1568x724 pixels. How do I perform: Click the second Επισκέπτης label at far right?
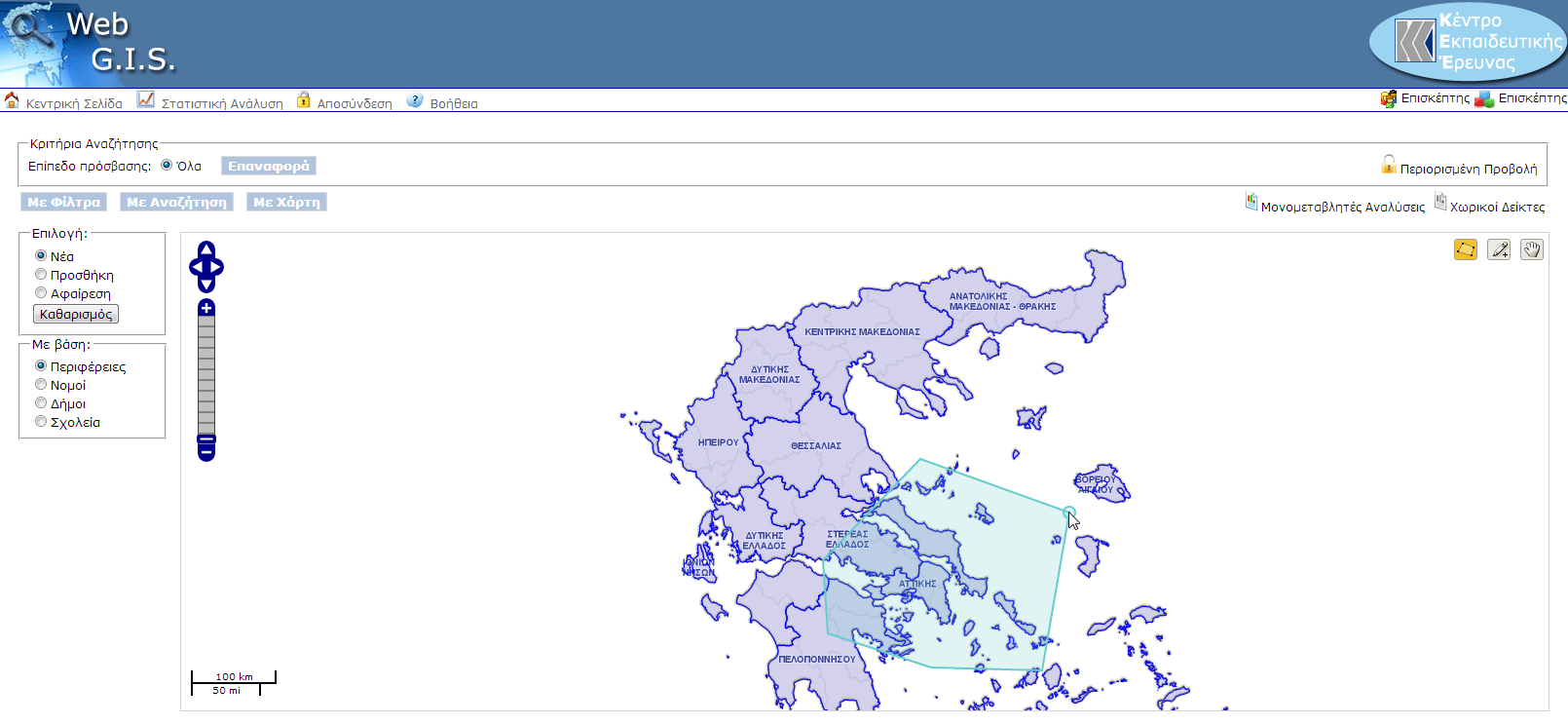1533,97
